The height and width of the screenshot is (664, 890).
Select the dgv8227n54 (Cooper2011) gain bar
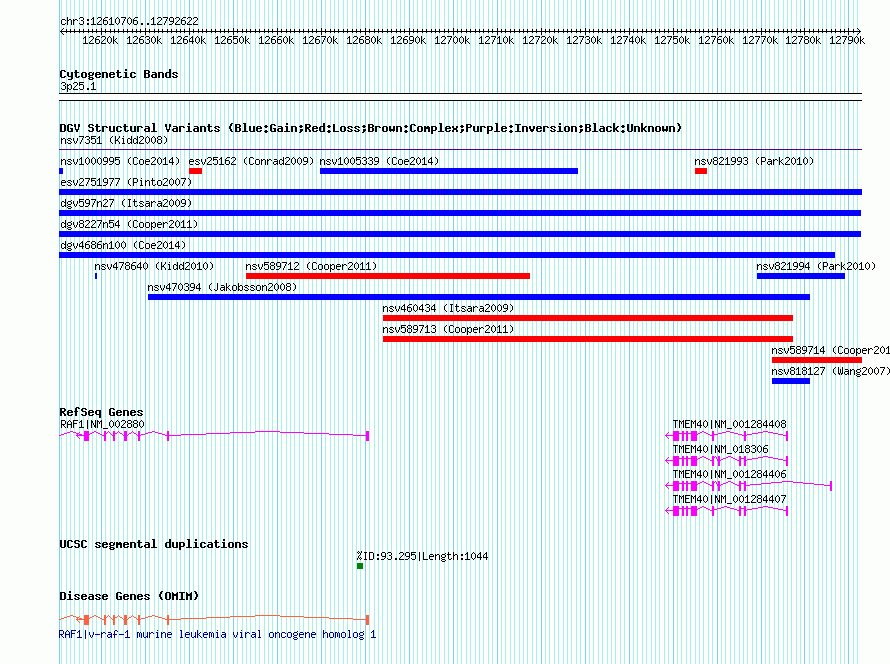(460, 234)
